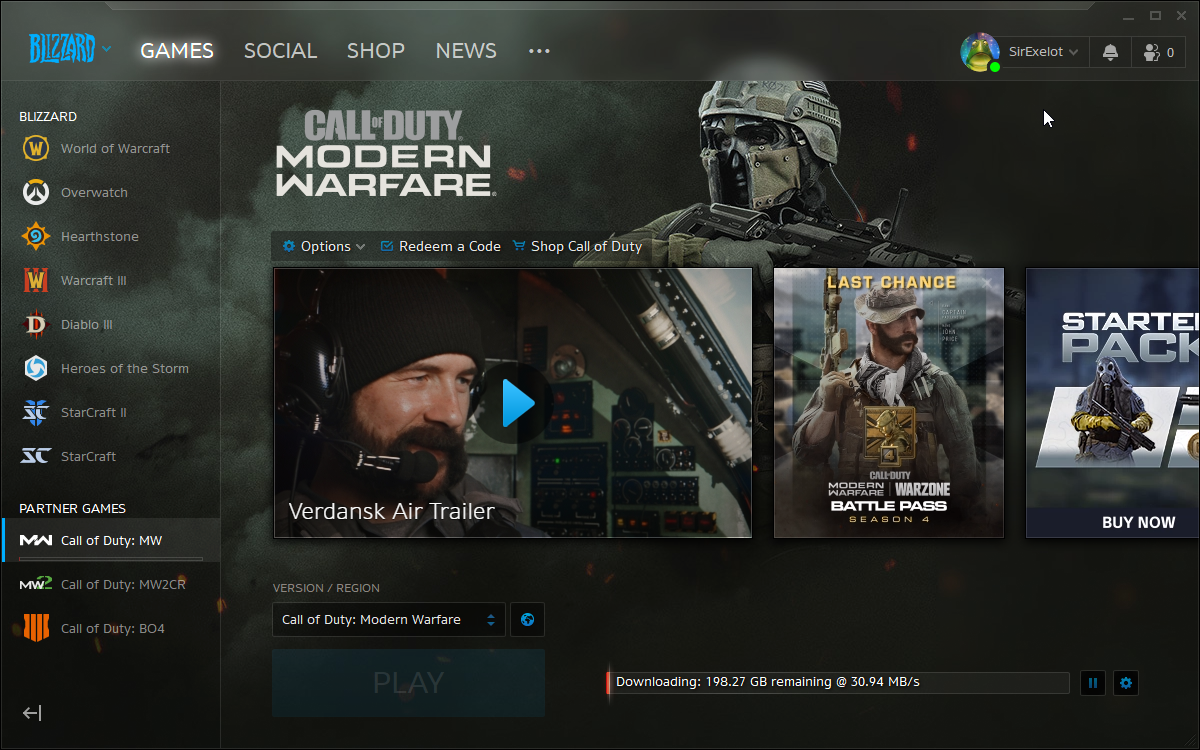Open the Version/Region game selector
This screenshot has height=750, width=1200.
389,620
